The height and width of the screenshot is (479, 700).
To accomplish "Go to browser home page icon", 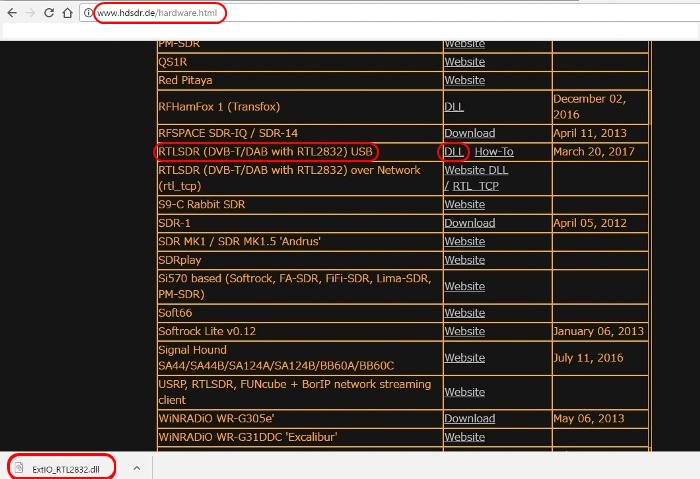I will point(67,13).
